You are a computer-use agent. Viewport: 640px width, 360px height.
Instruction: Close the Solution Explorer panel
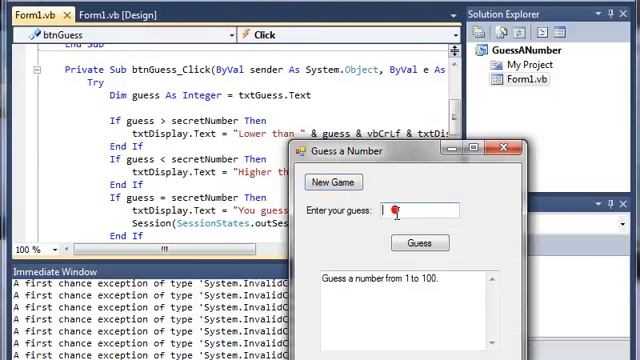coord(623,14)
